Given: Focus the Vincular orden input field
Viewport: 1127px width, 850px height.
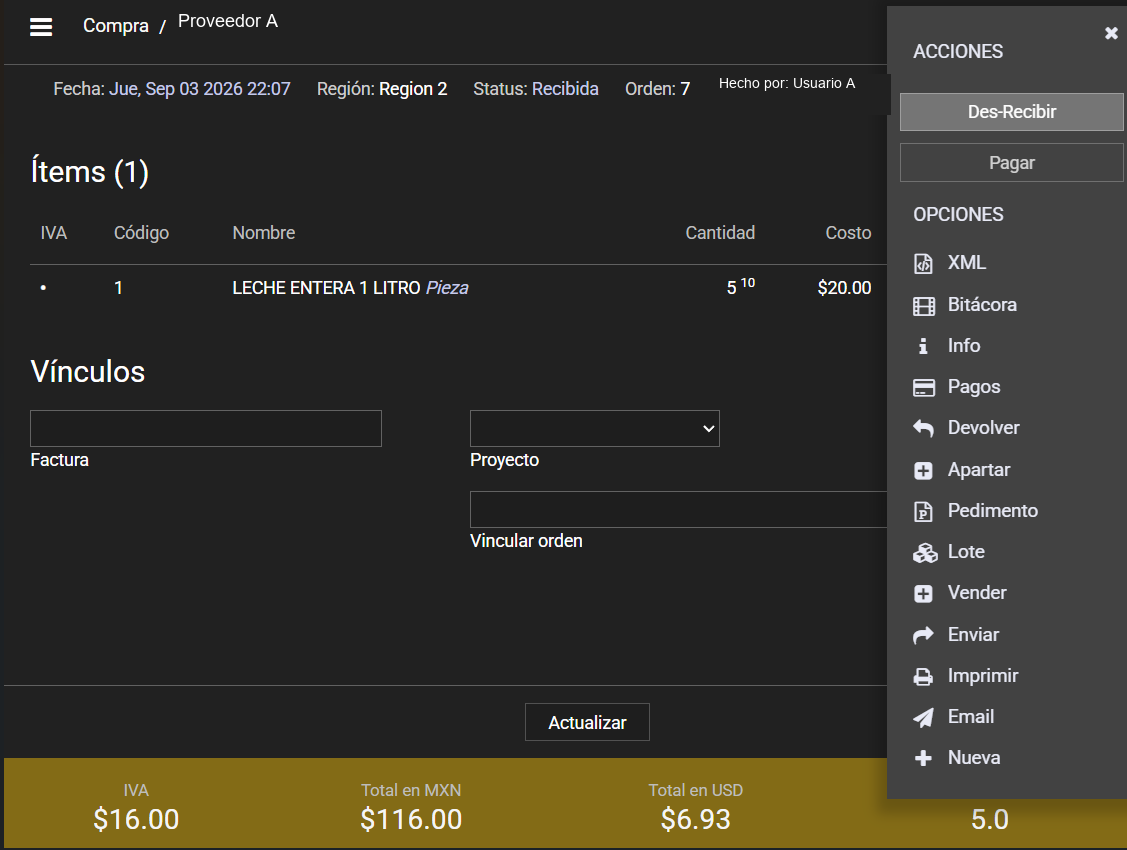Looking at the screenshot, I should click(678, 509).
